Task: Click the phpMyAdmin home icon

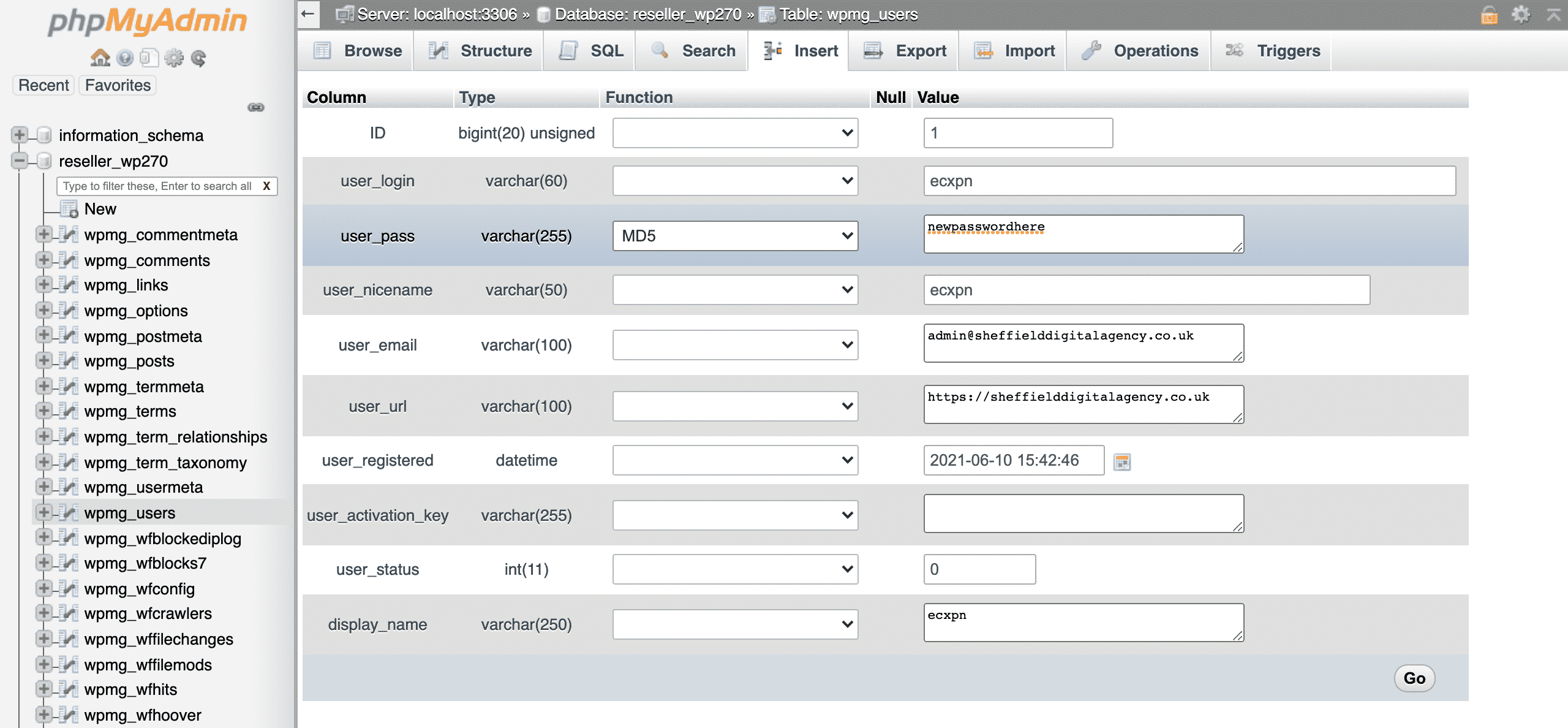Action: (x=100, y=58)
